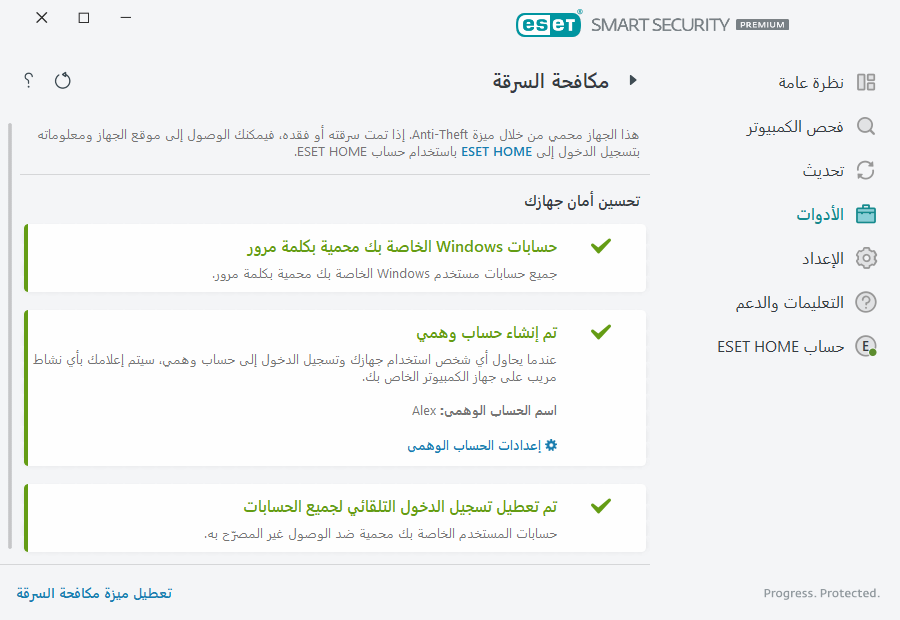Image resolution: width=900 pixels, height=620 pixels.
Task: Click the تعطيل ميزة مكافحة السرقة link
Action: [93, 592]
